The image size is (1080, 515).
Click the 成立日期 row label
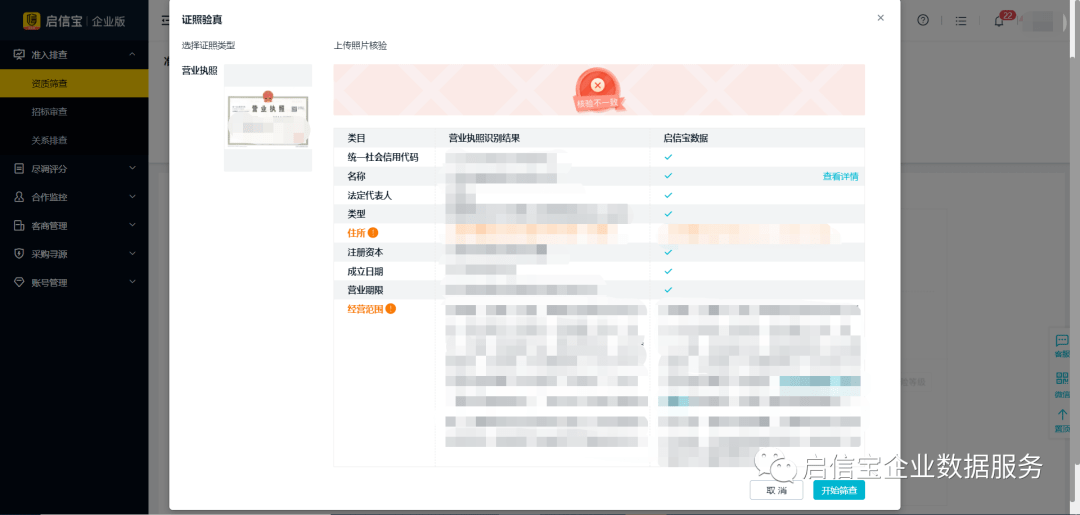coord(365,271)
